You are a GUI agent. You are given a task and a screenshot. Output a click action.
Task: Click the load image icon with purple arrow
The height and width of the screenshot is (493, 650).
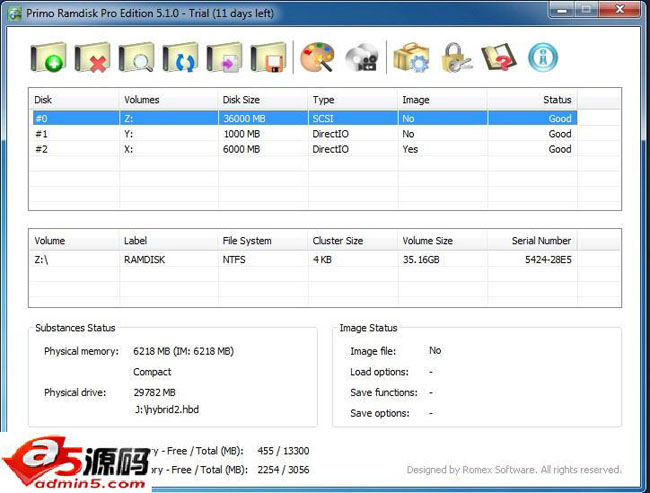click(x=224, y=57)
